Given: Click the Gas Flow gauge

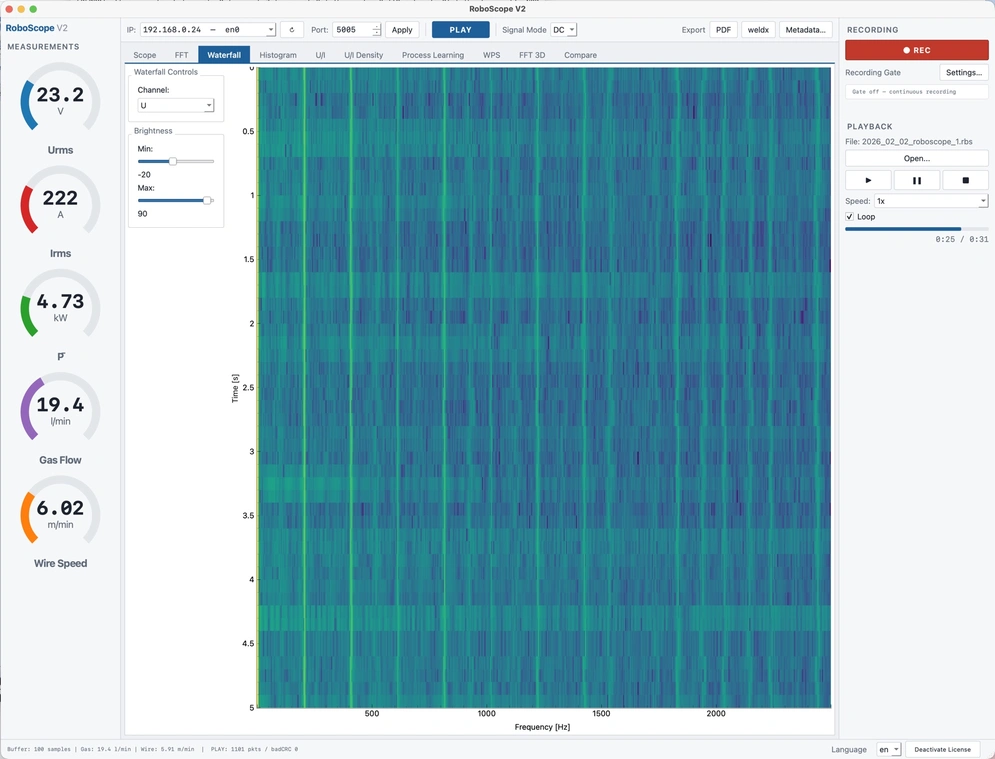Looking at the screenshot, I should coord(60,408).
